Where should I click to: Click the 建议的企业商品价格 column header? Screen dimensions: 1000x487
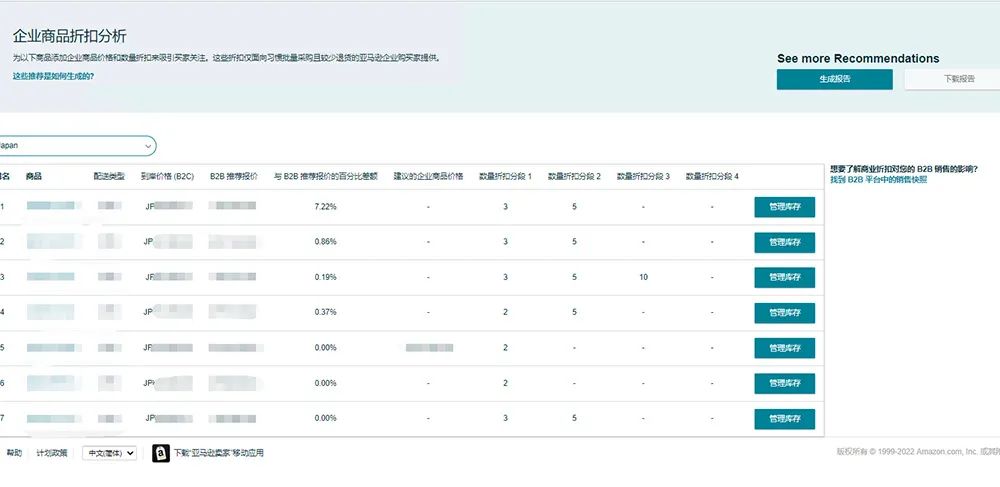[428, 176]
